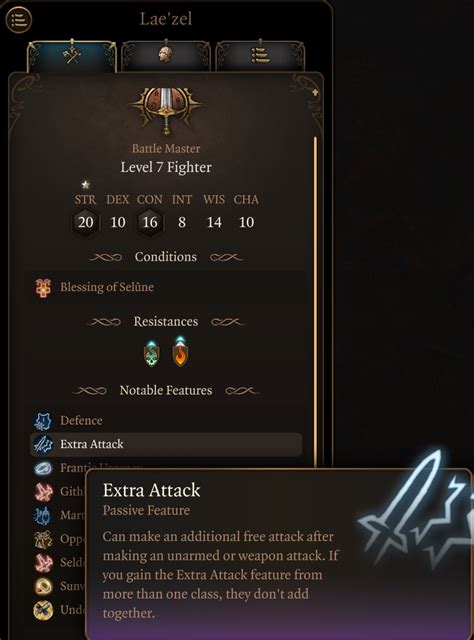
Task: Click the CON ability score 16
Action: coord(150,222)
